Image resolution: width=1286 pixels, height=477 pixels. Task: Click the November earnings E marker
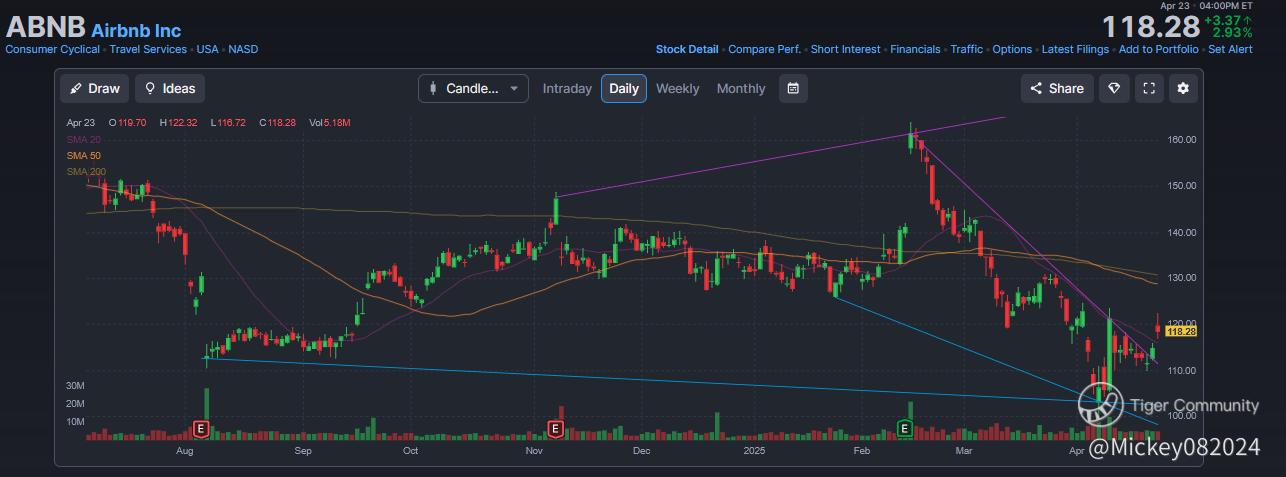point(556,429)
